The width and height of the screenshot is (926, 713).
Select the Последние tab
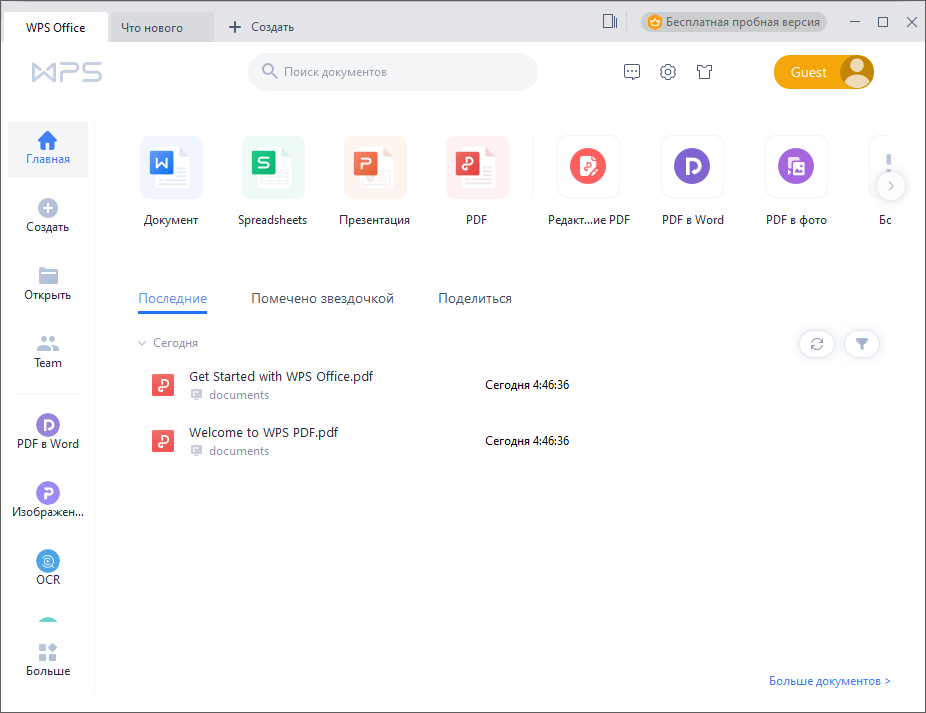click(x=172, y=298)
